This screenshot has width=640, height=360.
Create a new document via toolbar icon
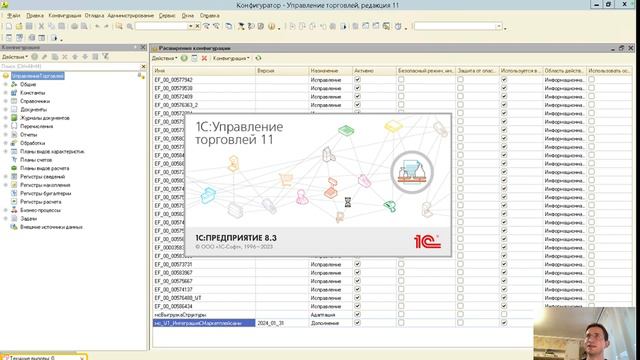pyautogui.click(x=9, y=26)
